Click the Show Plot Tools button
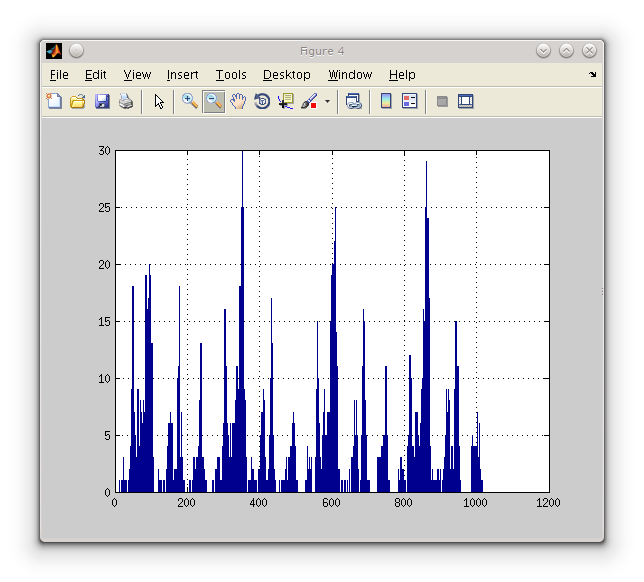 [465, 101]
